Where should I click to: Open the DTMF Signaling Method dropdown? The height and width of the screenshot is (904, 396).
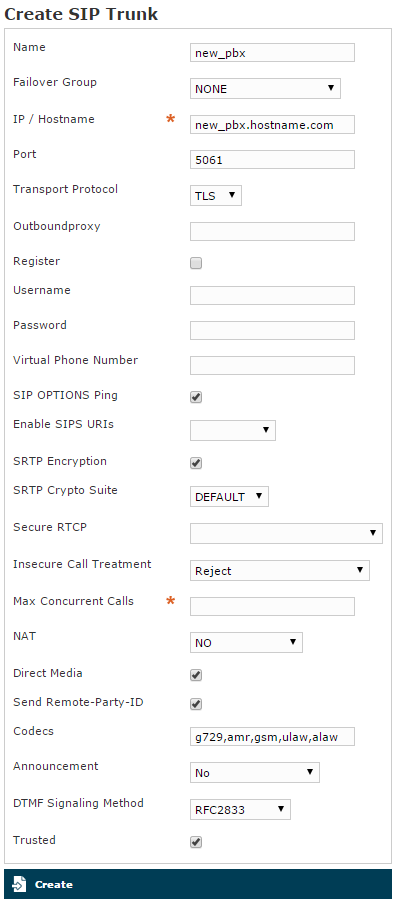[240, 809]
